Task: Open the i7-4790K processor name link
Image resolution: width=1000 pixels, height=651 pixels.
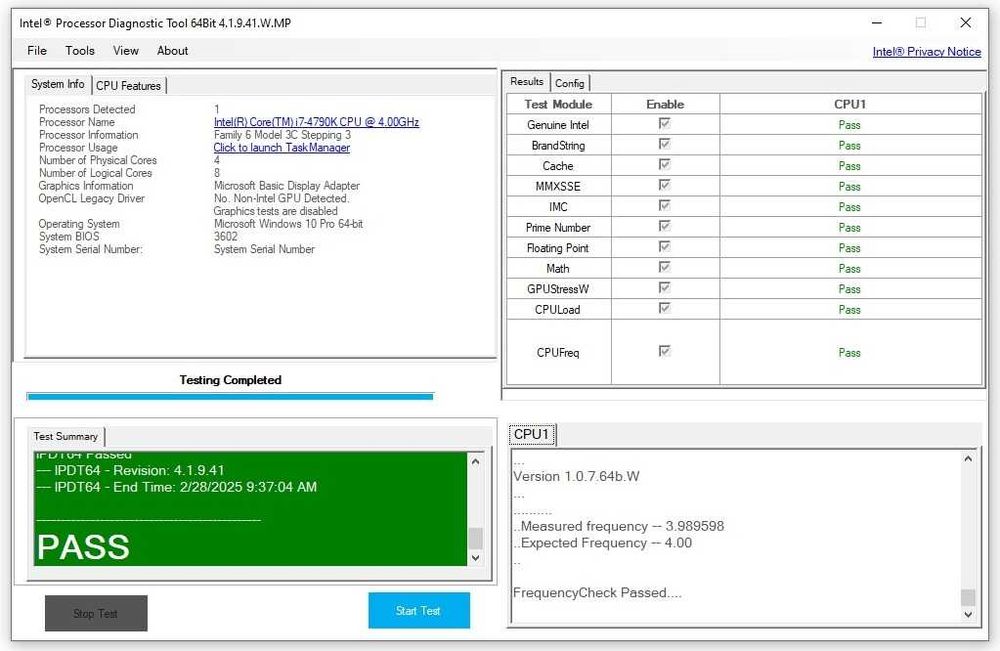Action: tap(316, 122)
